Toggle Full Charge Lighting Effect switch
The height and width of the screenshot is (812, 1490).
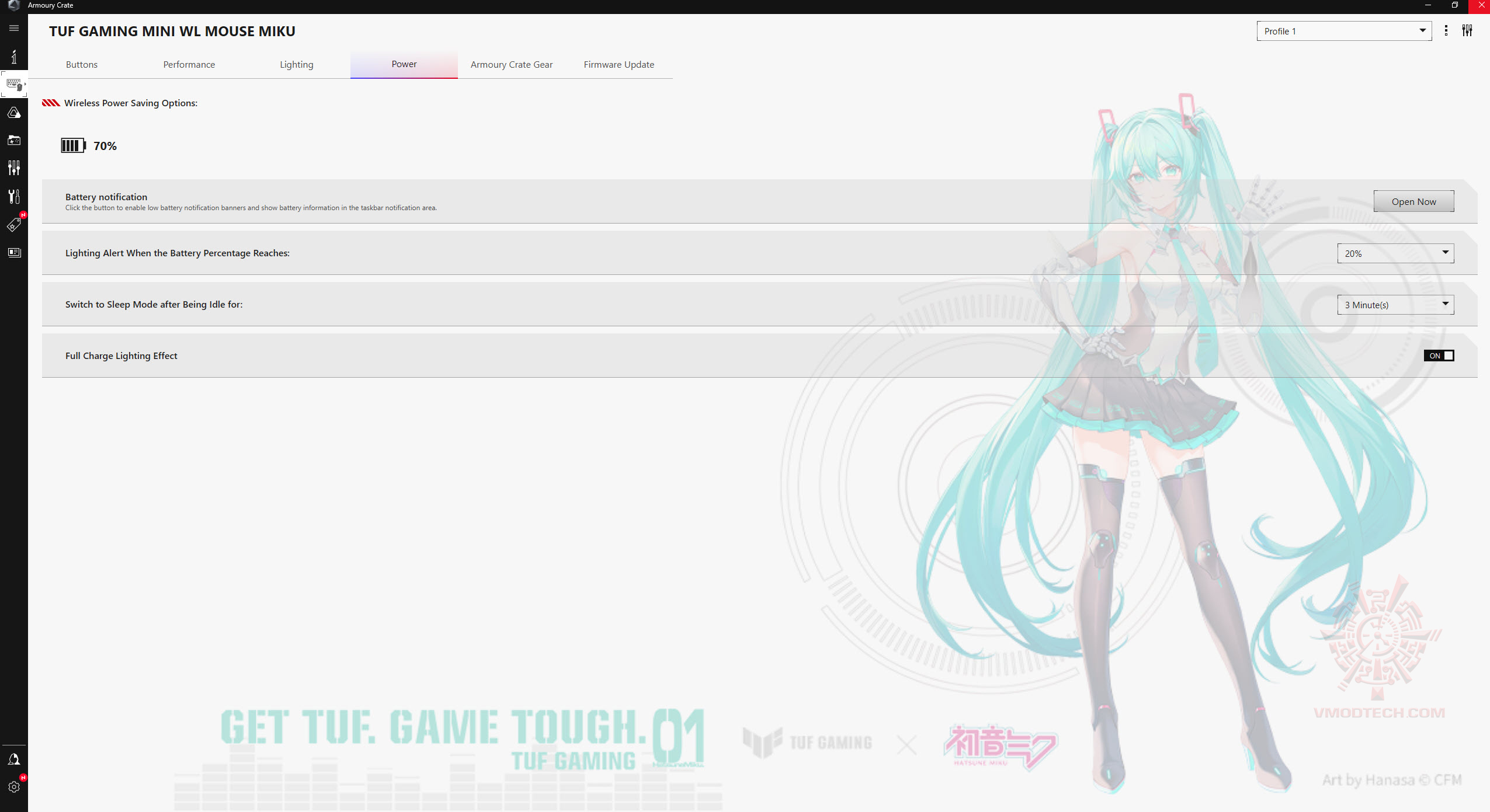coord(1439,356)
